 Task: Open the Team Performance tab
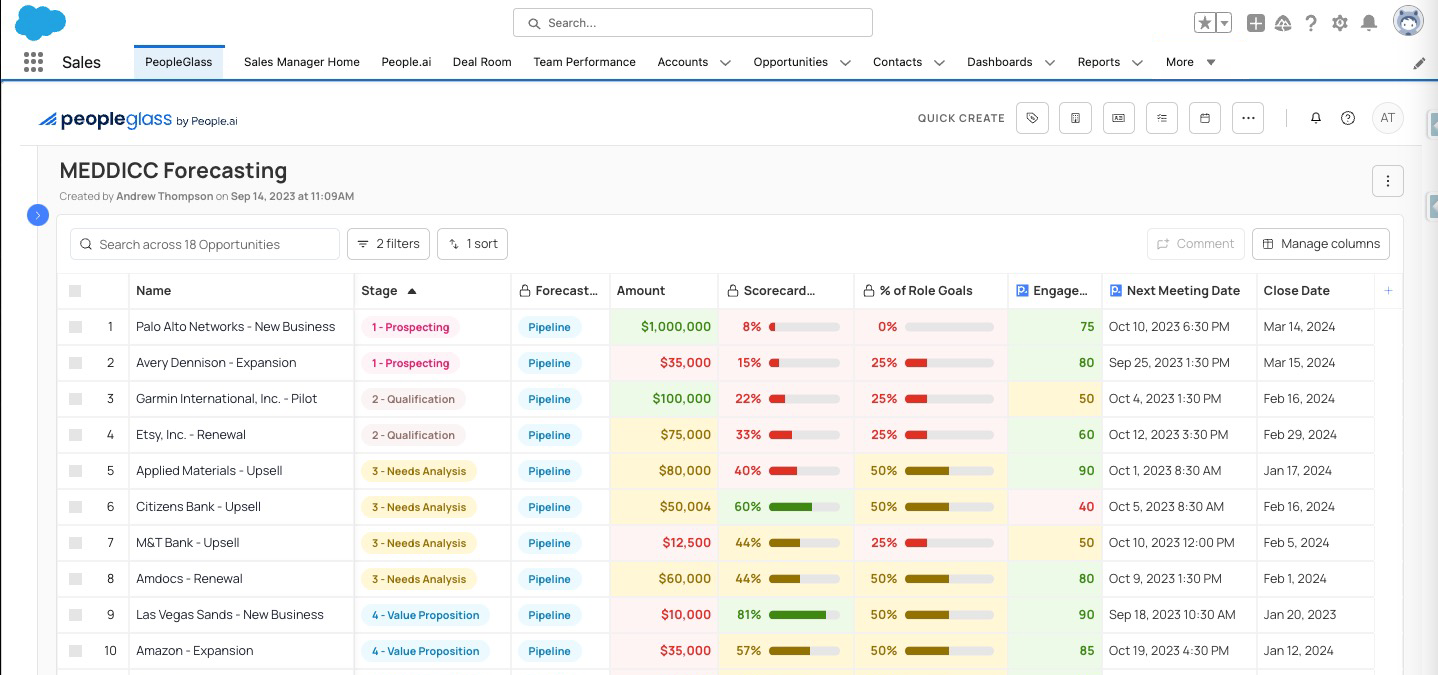[x=584, y=62]
